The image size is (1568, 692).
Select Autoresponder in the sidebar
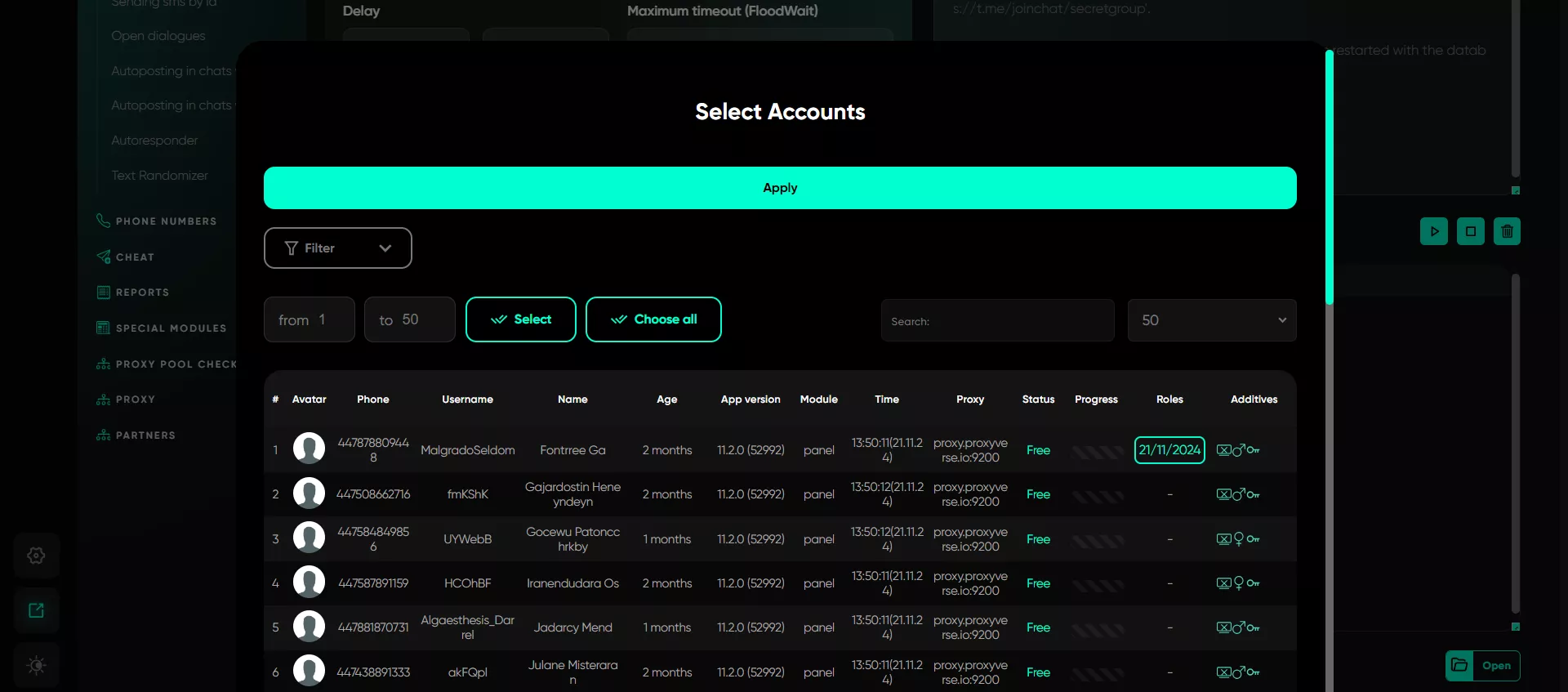coord(154,141)
